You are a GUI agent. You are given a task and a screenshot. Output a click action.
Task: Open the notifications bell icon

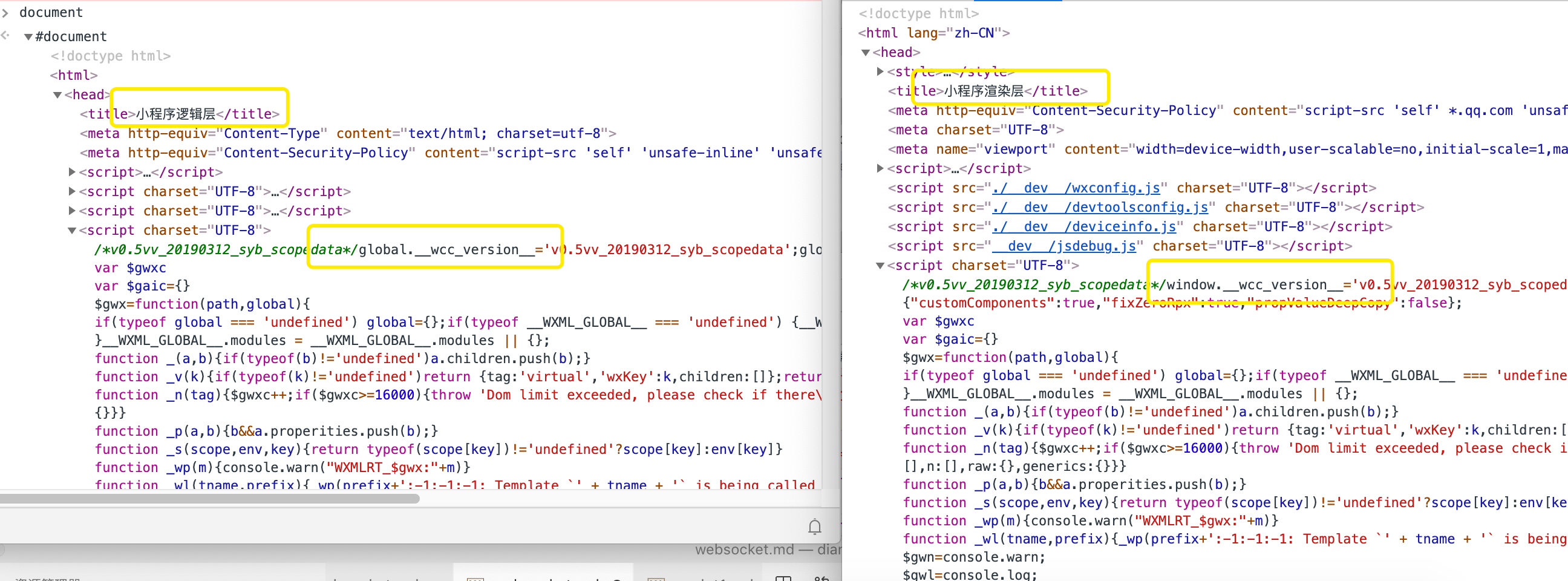click(814, 526)
